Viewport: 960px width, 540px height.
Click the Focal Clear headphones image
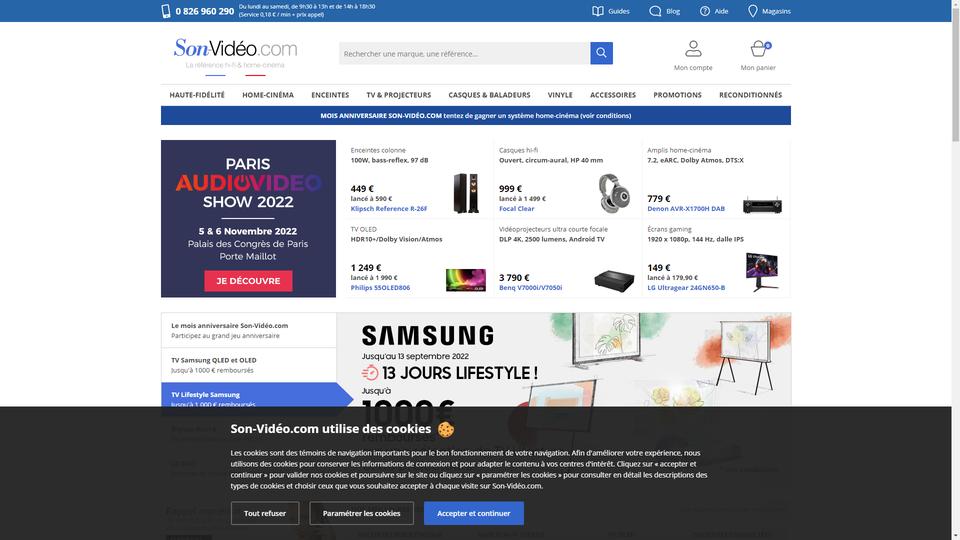point(614,193)
